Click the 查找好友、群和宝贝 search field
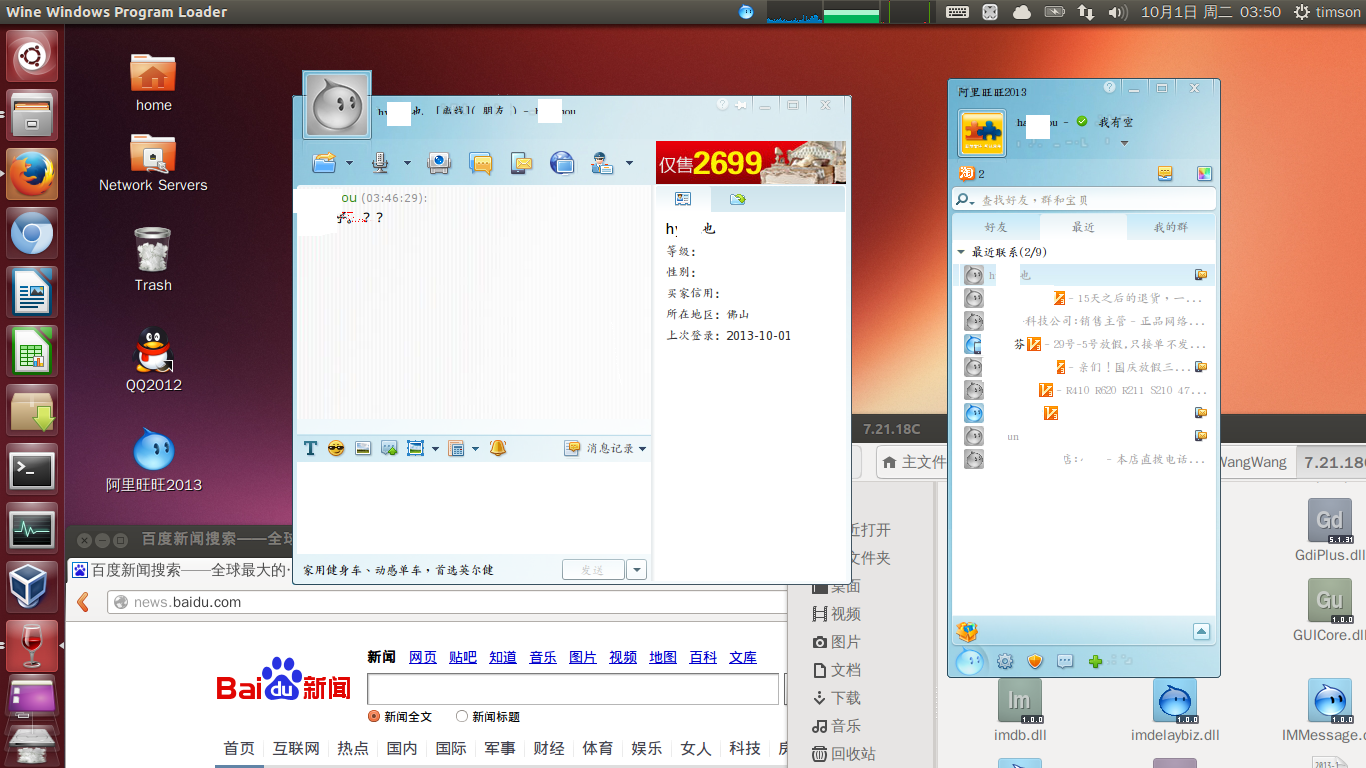The image size is (1366, 768). pos(1084,199)
